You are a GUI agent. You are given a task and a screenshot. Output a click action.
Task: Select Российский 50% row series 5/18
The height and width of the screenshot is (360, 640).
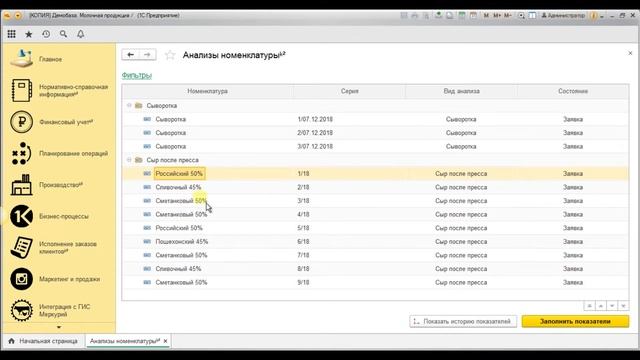click(x=375, y=228)
